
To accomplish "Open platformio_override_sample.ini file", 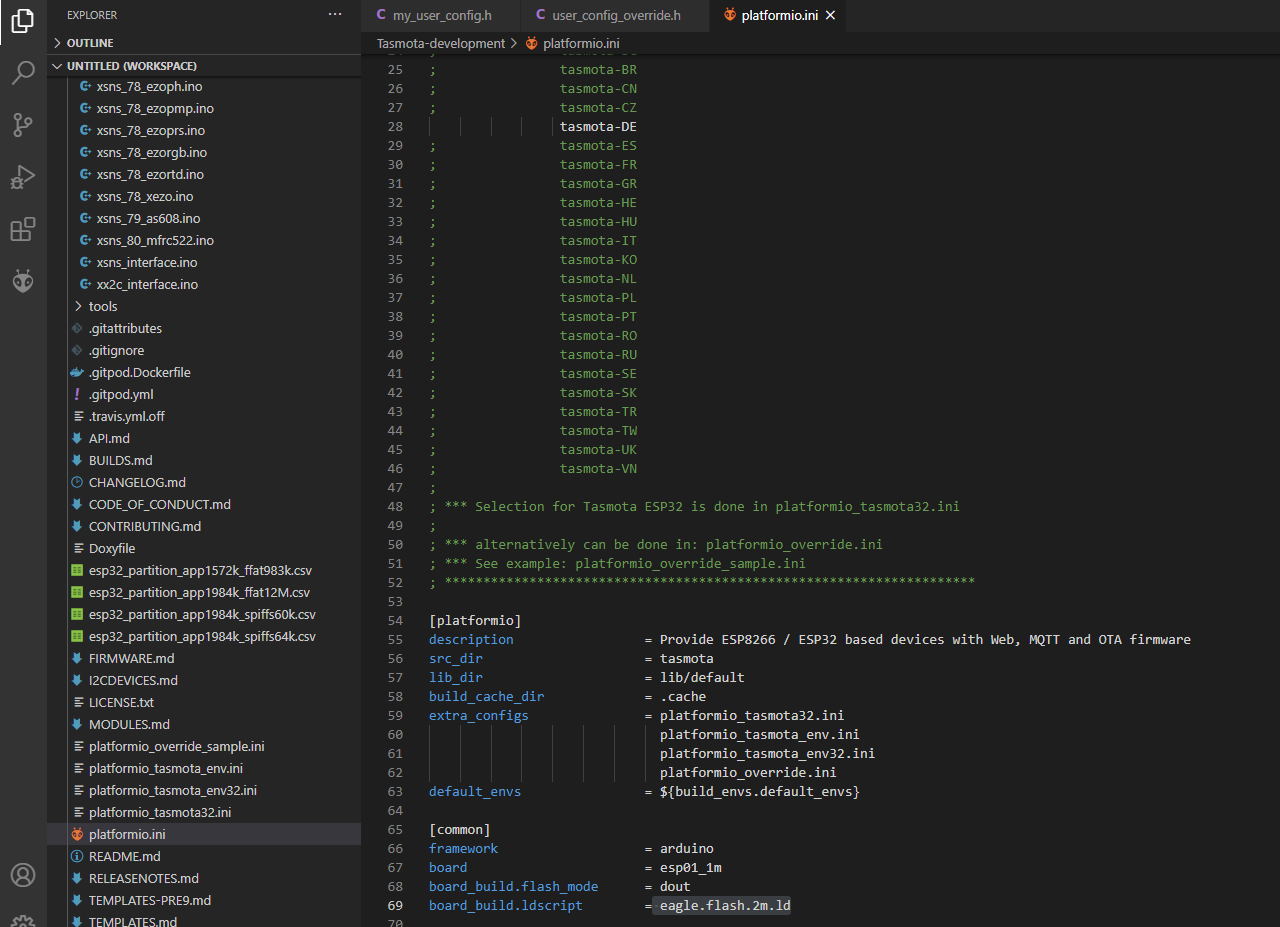I will pyautogui.click(x=176, y=746).
